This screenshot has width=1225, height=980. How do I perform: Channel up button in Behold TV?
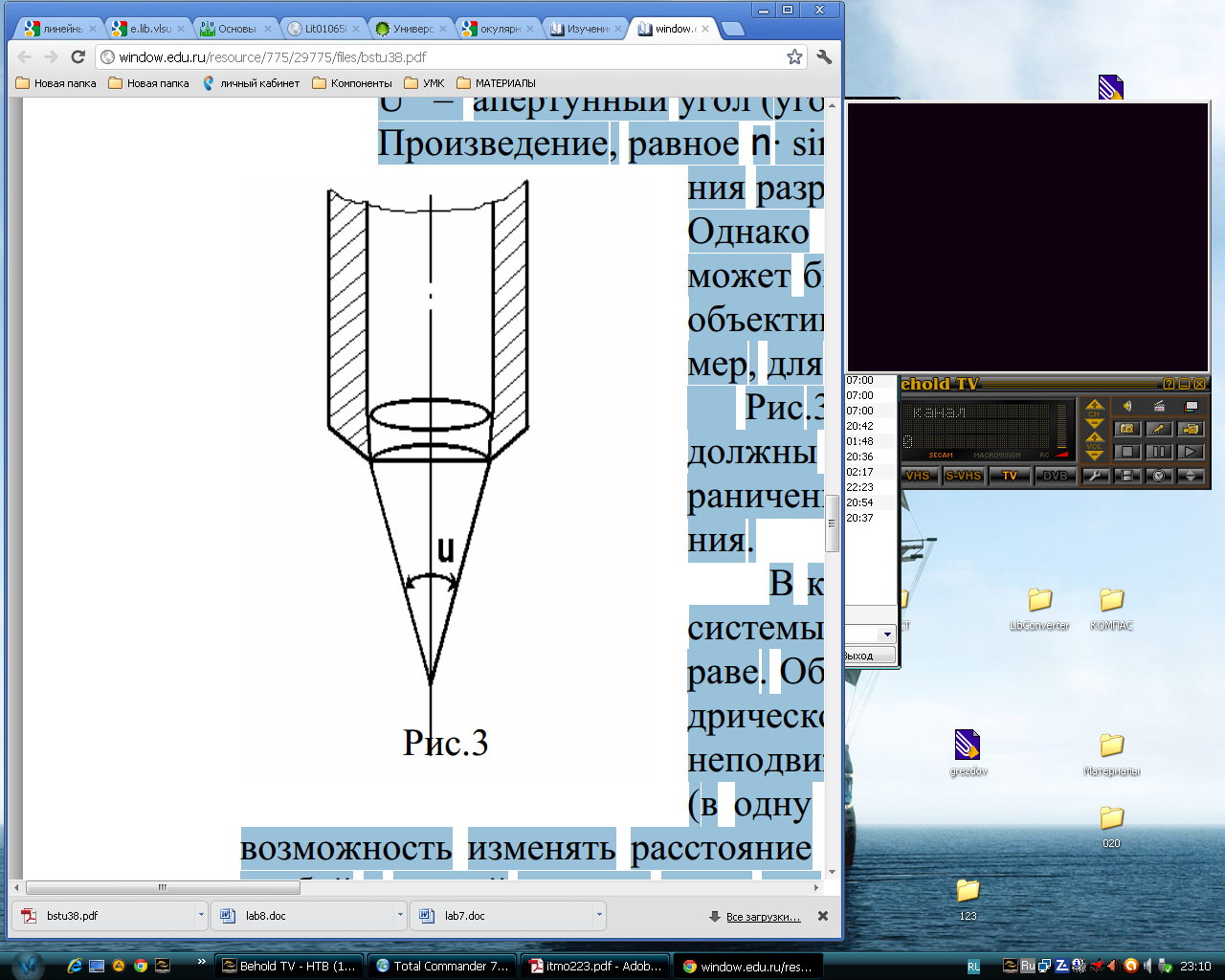[x=1094, y=404]
